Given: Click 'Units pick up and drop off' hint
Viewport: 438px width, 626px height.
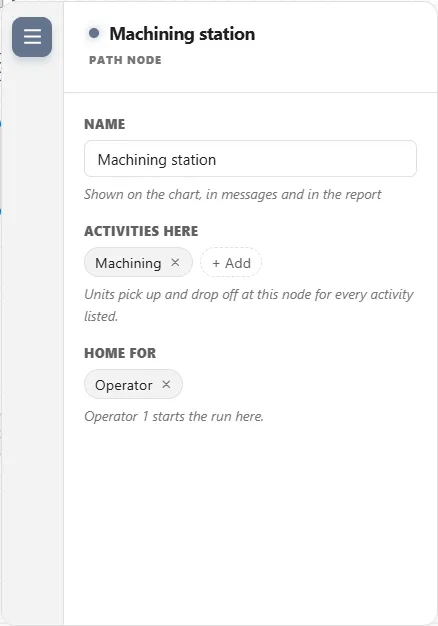Looking at the screenshot, I should click(x=249, y=305).
